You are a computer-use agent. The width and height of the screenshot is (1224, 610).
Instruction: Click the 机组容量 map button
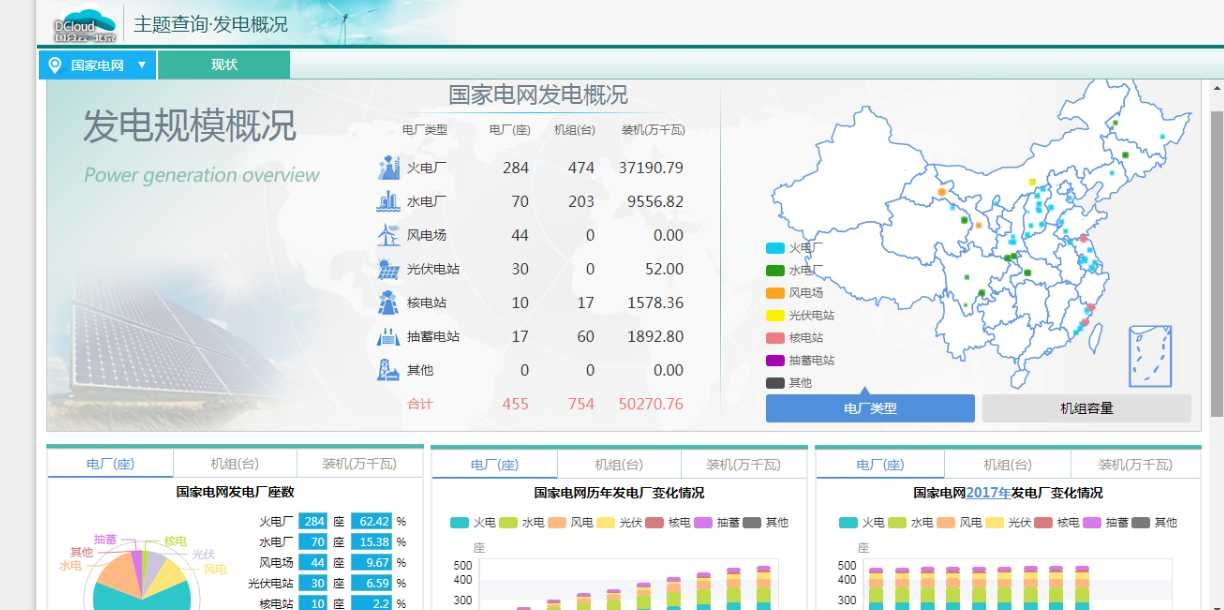point(1086,408)
